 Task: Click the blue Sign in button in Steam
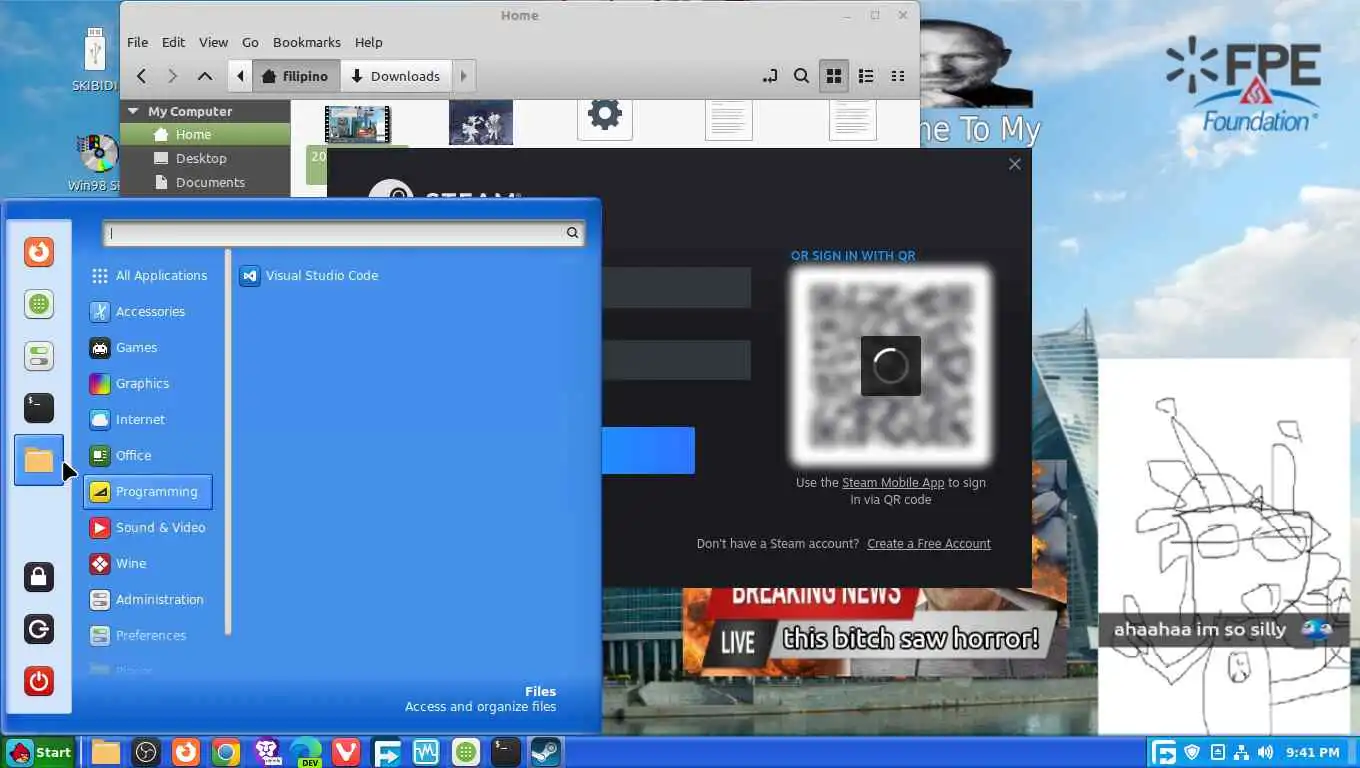(x=648, y=450)
